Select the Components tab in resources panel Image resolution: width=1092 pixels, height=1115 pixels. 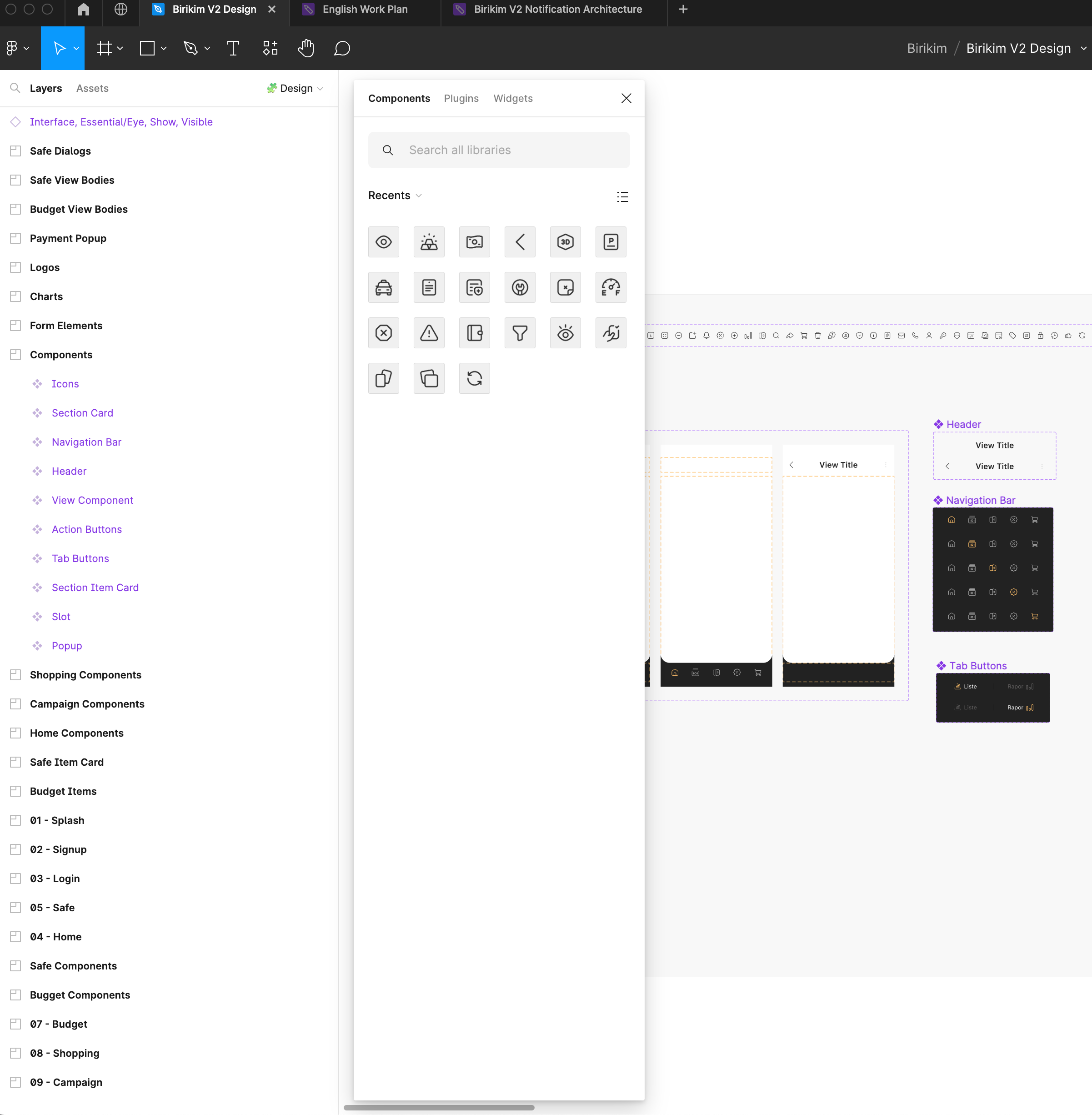[x=399, y=98]
